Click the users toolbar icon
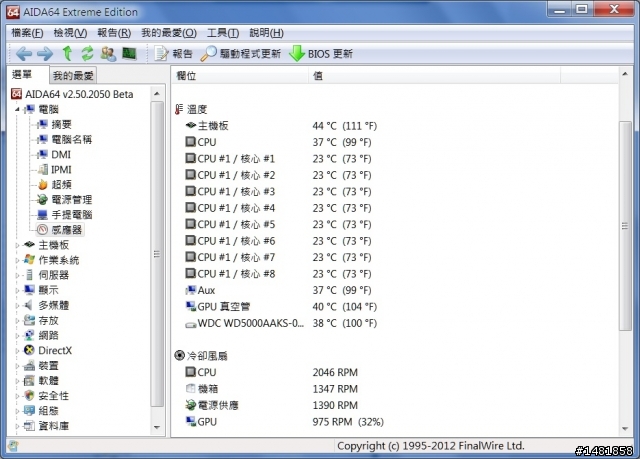The width and height of the screenshot is (640, 459). coord(109,53)
